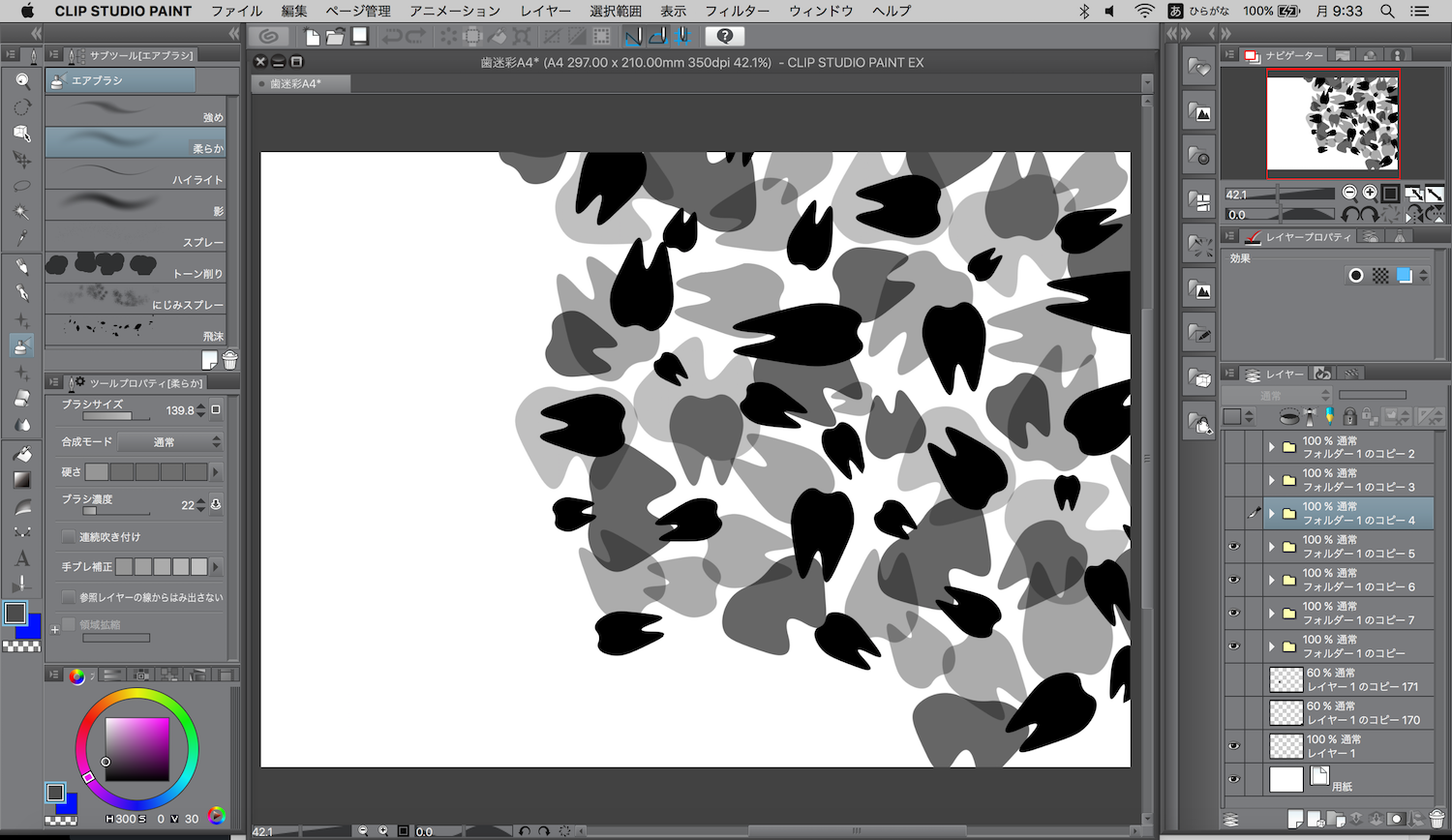
Task: Click the Snap to grid icon
Action: [x=681, y=37]
